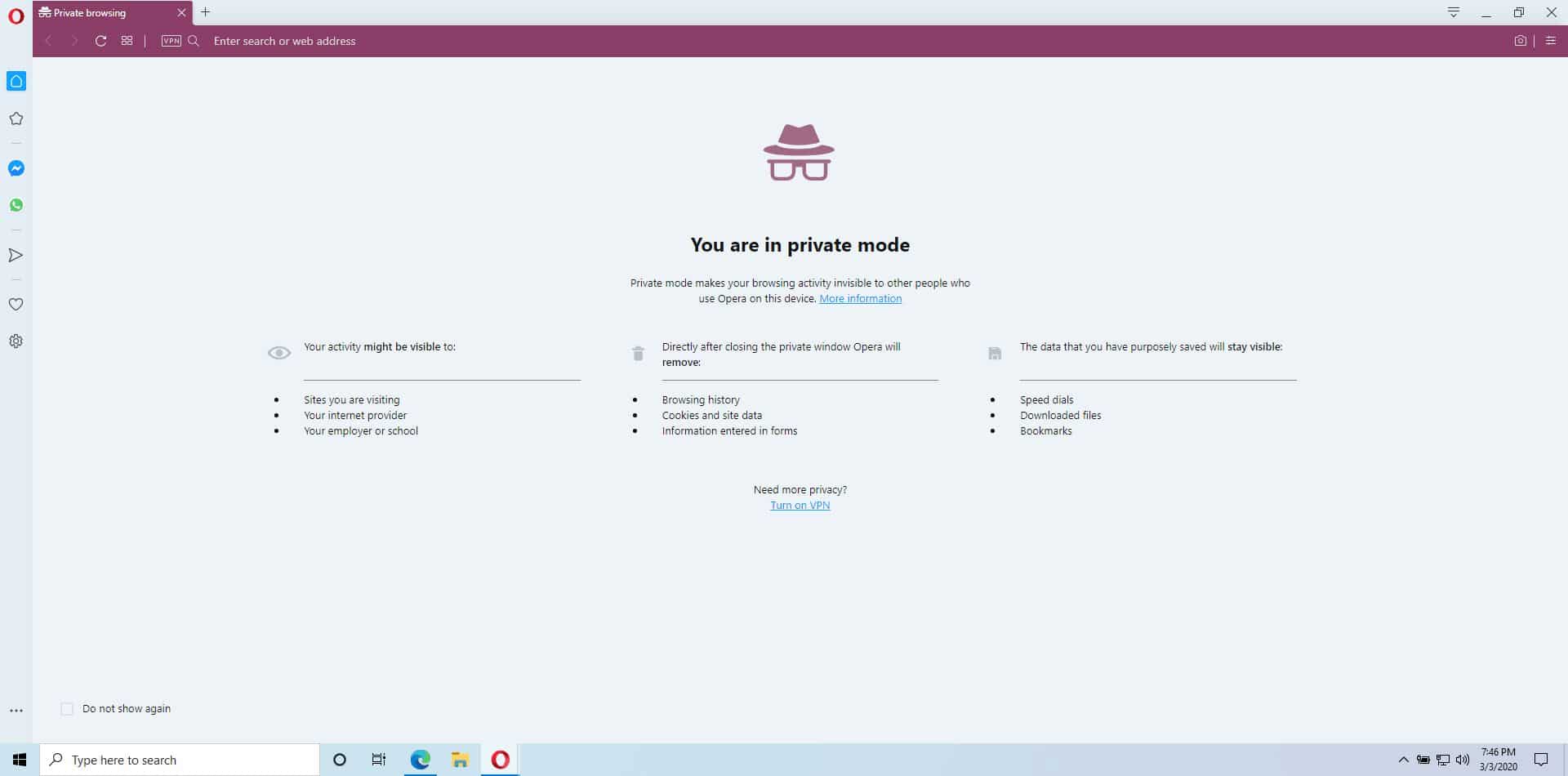Open the tabs menu icon in title bar
The width and height of the screenshot is (1568, 776).
pos(1454,12)
